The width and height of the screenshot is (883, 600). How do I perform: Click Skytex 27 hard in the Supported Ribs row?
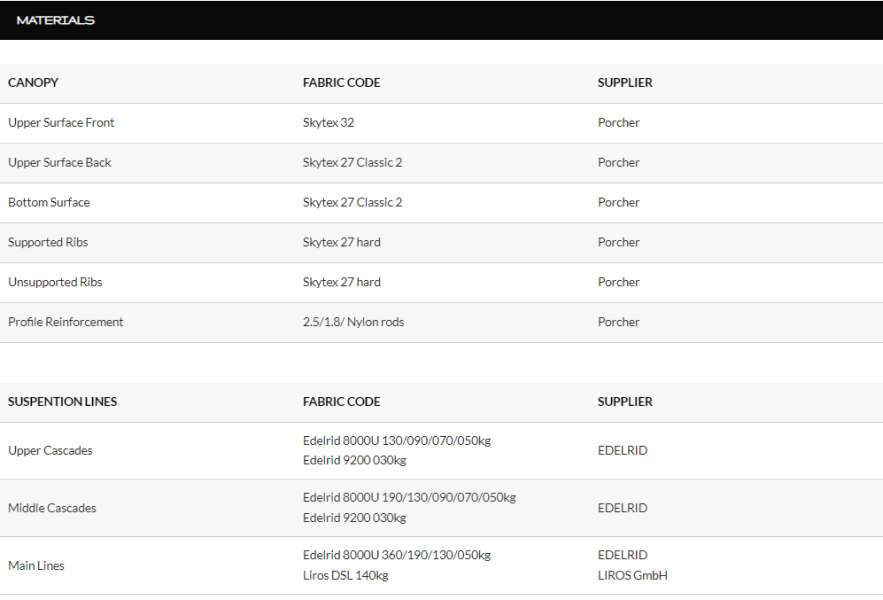[342, 242]
